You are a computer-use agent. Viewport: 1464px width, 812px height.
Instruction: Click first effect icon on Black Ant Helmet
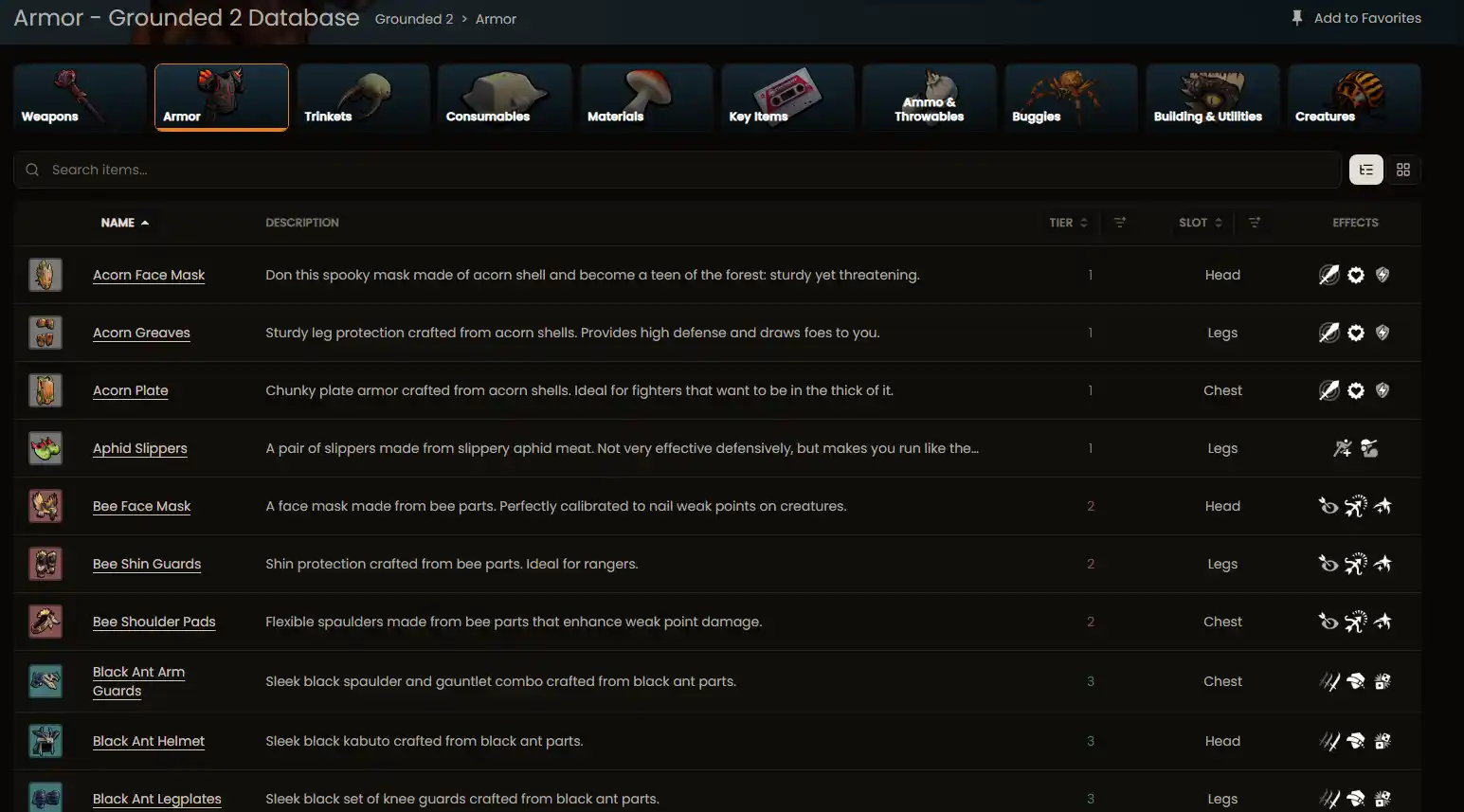click(1329, 741)
